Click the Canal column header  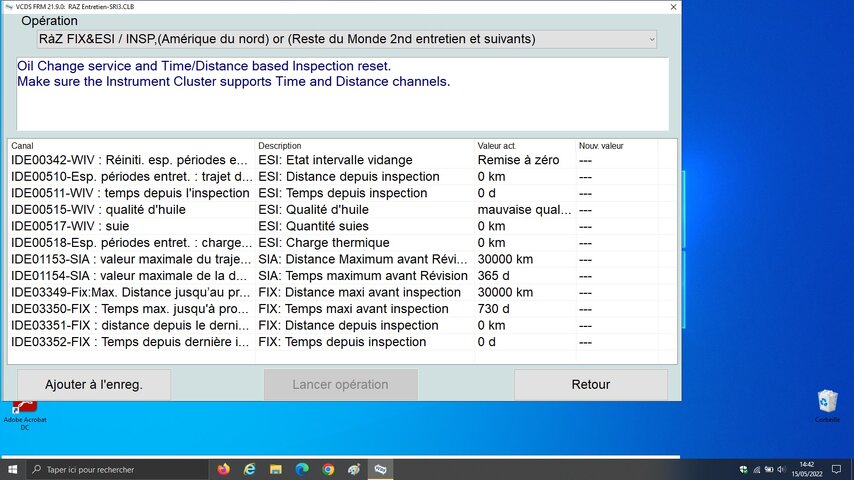pos(131,146)
